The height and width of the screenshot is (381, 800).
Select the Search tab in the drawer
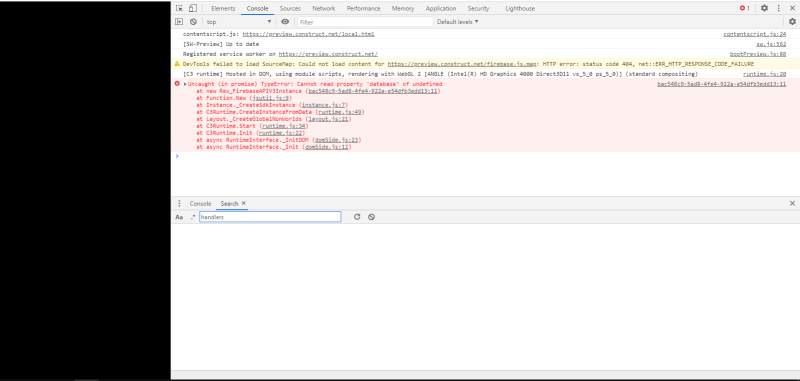coord(229,204)
